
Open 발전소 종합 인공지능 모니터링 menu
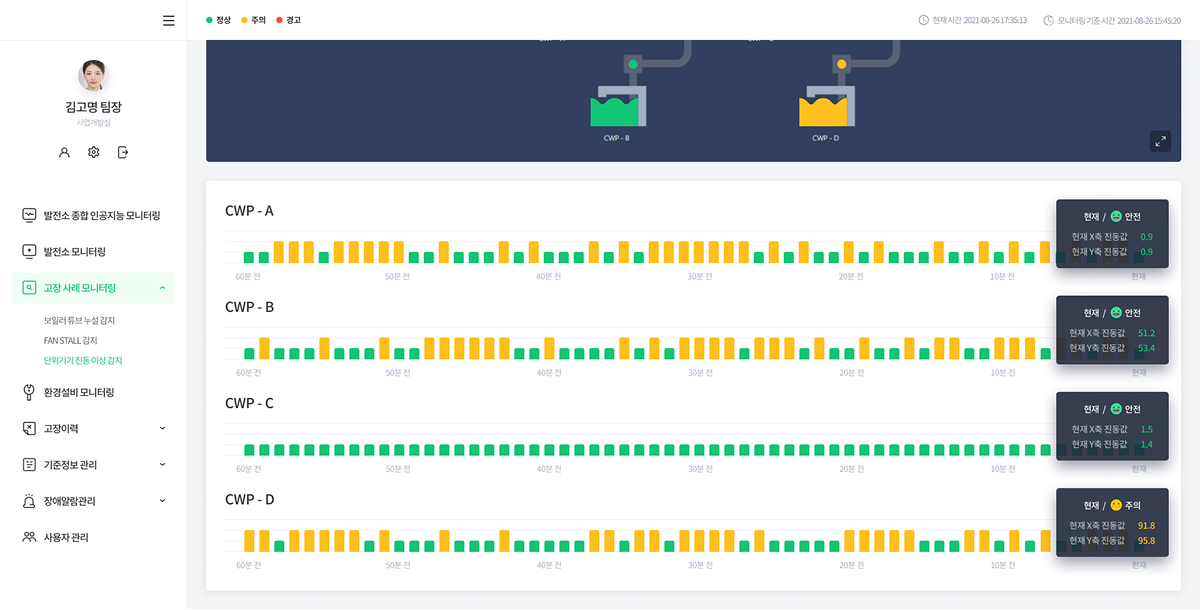[x=101, y=215]
